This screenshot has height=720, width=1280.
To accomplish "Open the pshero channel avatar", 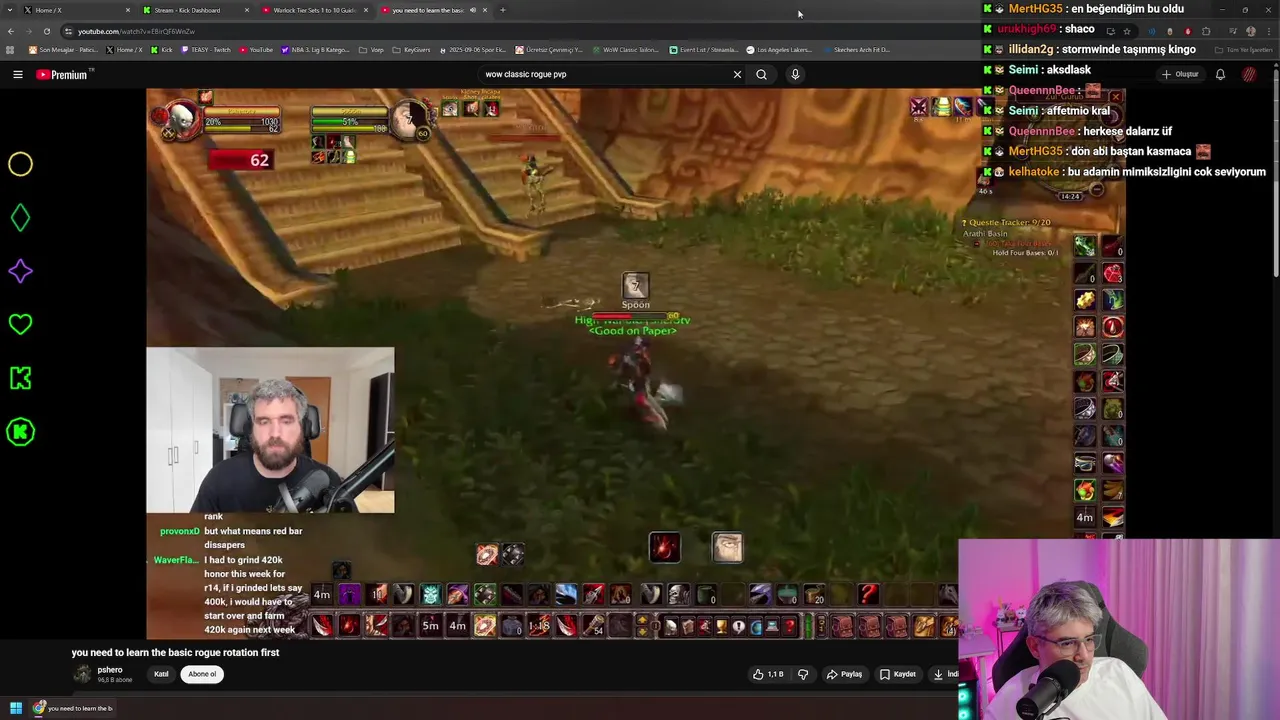I will 82,674.
